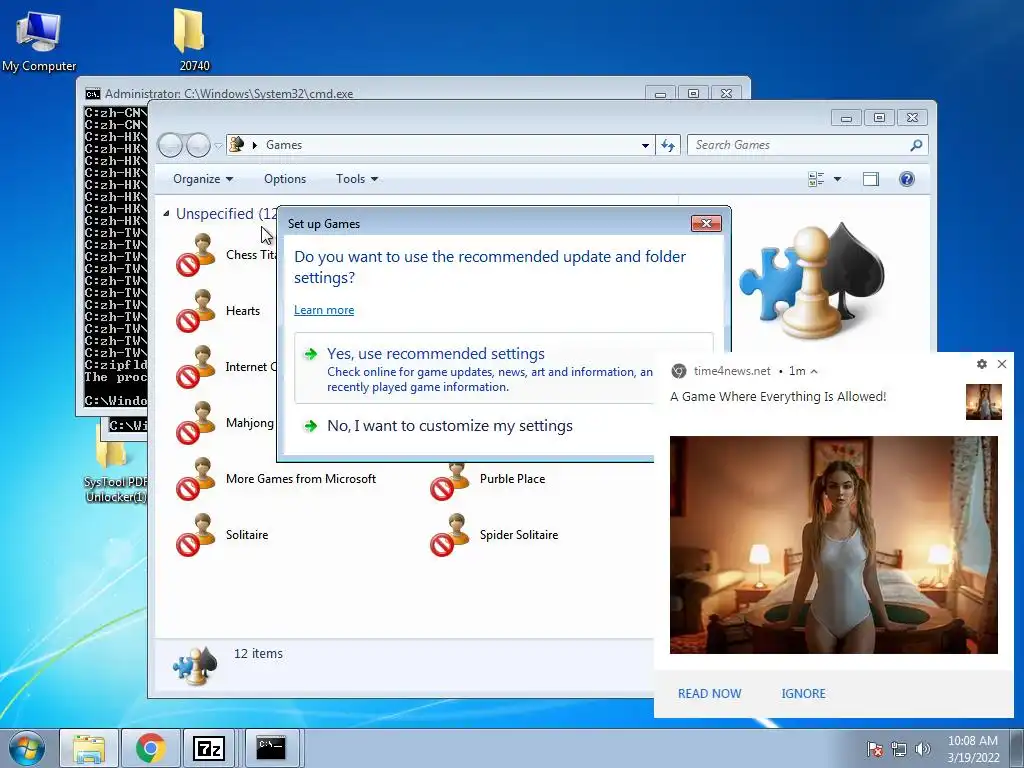Click the search magnifier icon
This screenshot has height=768, width=1024.
pos(916,145)
